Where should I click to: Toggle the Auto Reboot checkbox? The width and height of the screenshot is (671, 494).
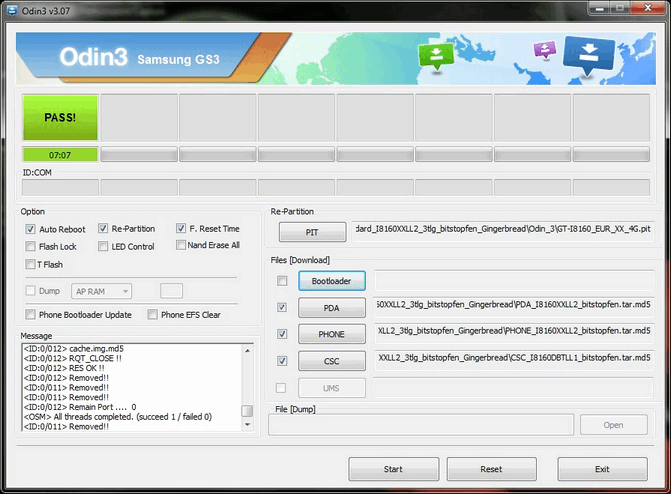point(30,229)
